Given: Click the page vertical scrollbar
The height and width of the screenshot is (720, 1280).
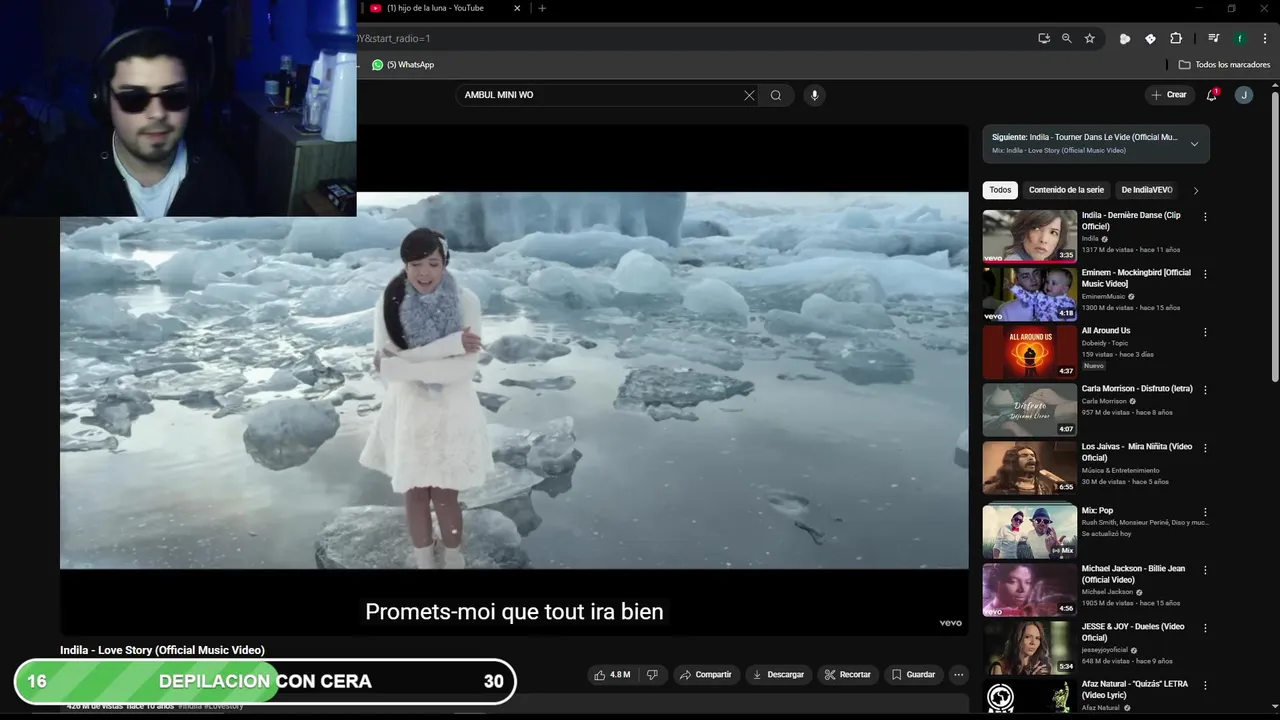Looking at the screenshot, I should 1275,235.
